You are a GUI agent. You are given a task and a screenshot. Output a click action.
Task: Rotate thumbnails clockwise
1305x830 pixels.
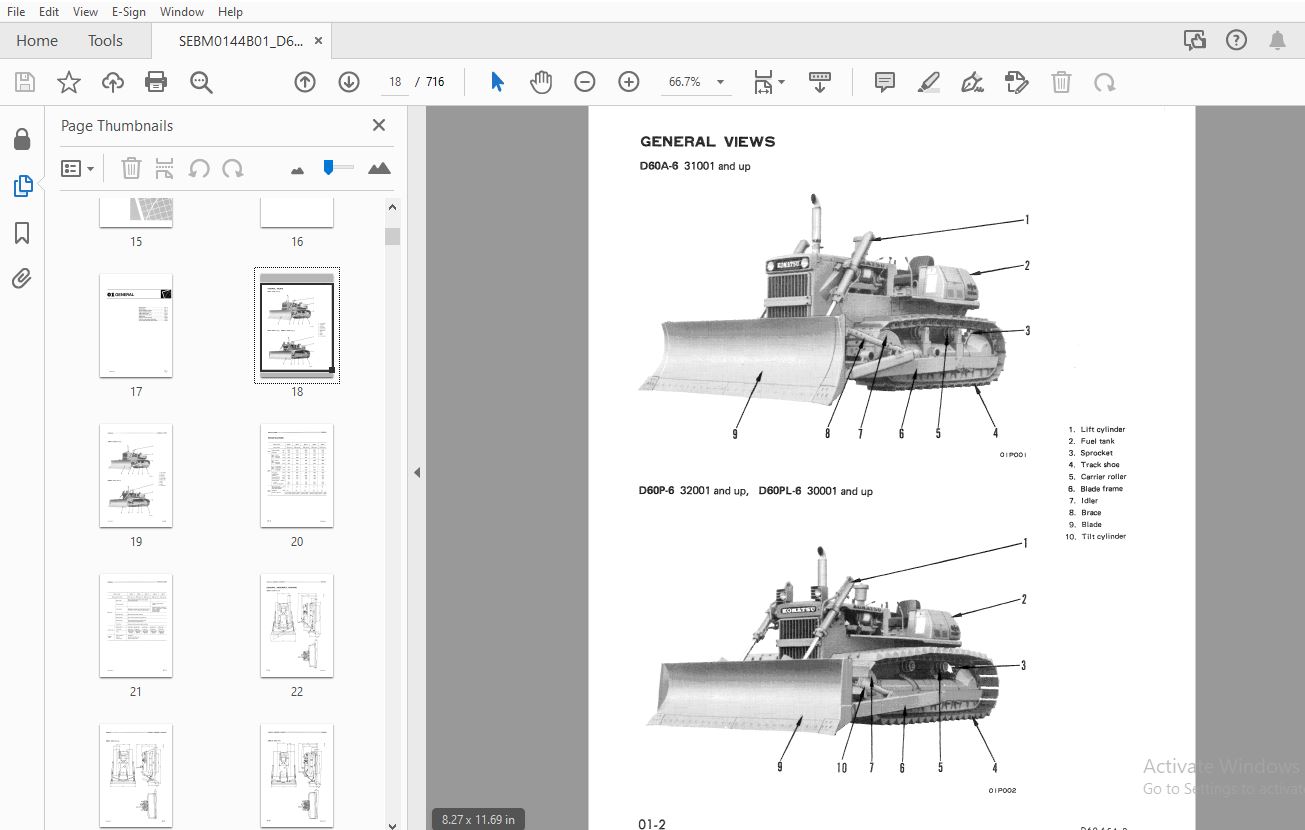coord(233,169)
